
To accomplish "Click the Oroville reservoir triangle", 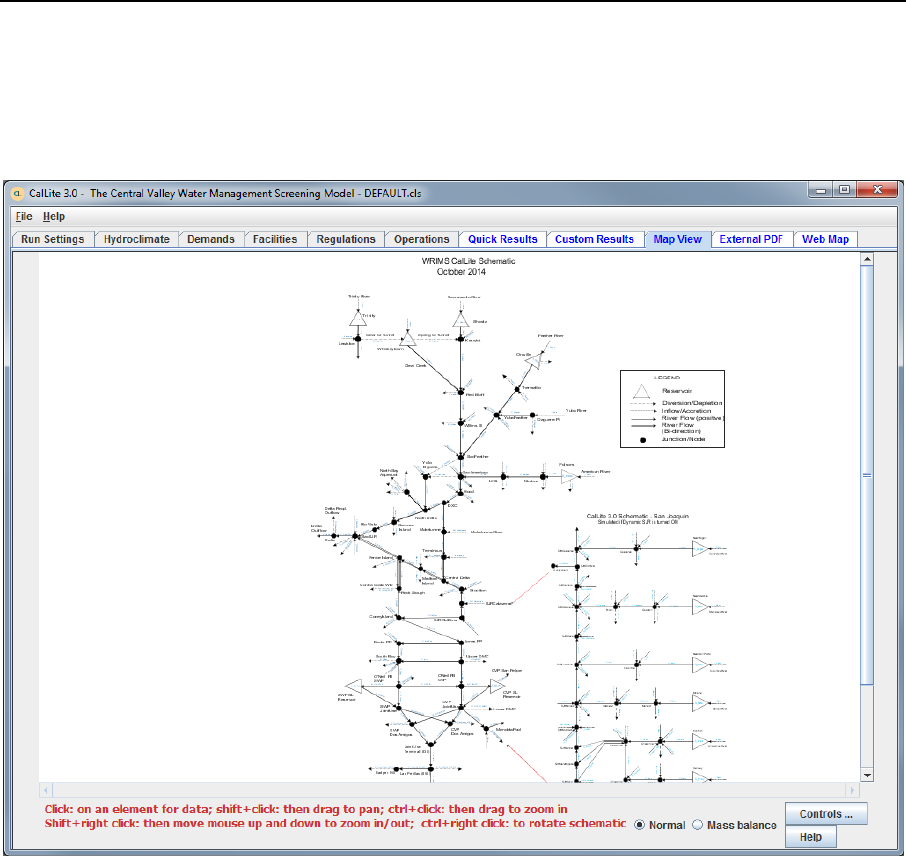I will tap(534, 362).
